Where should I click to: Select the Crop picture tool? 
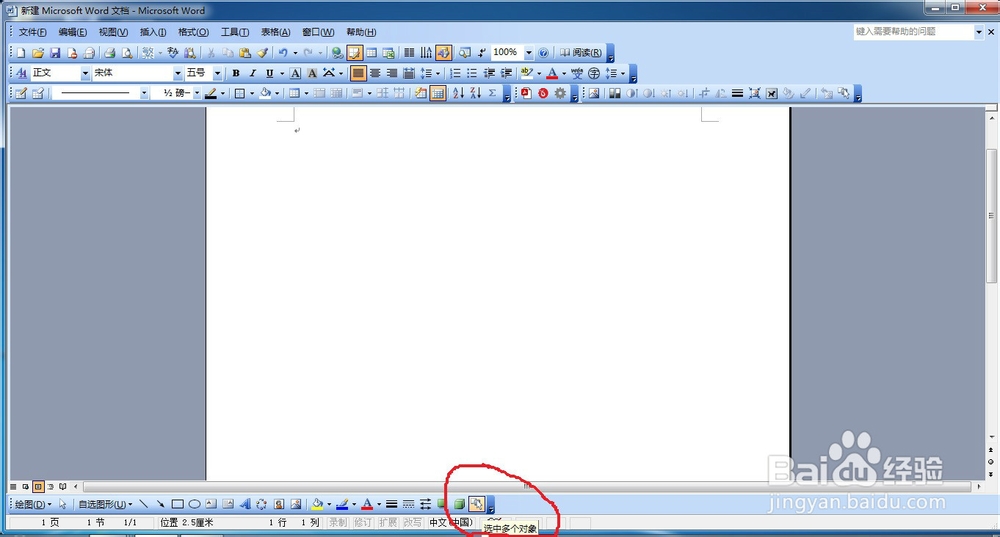[x=703, y=93]
